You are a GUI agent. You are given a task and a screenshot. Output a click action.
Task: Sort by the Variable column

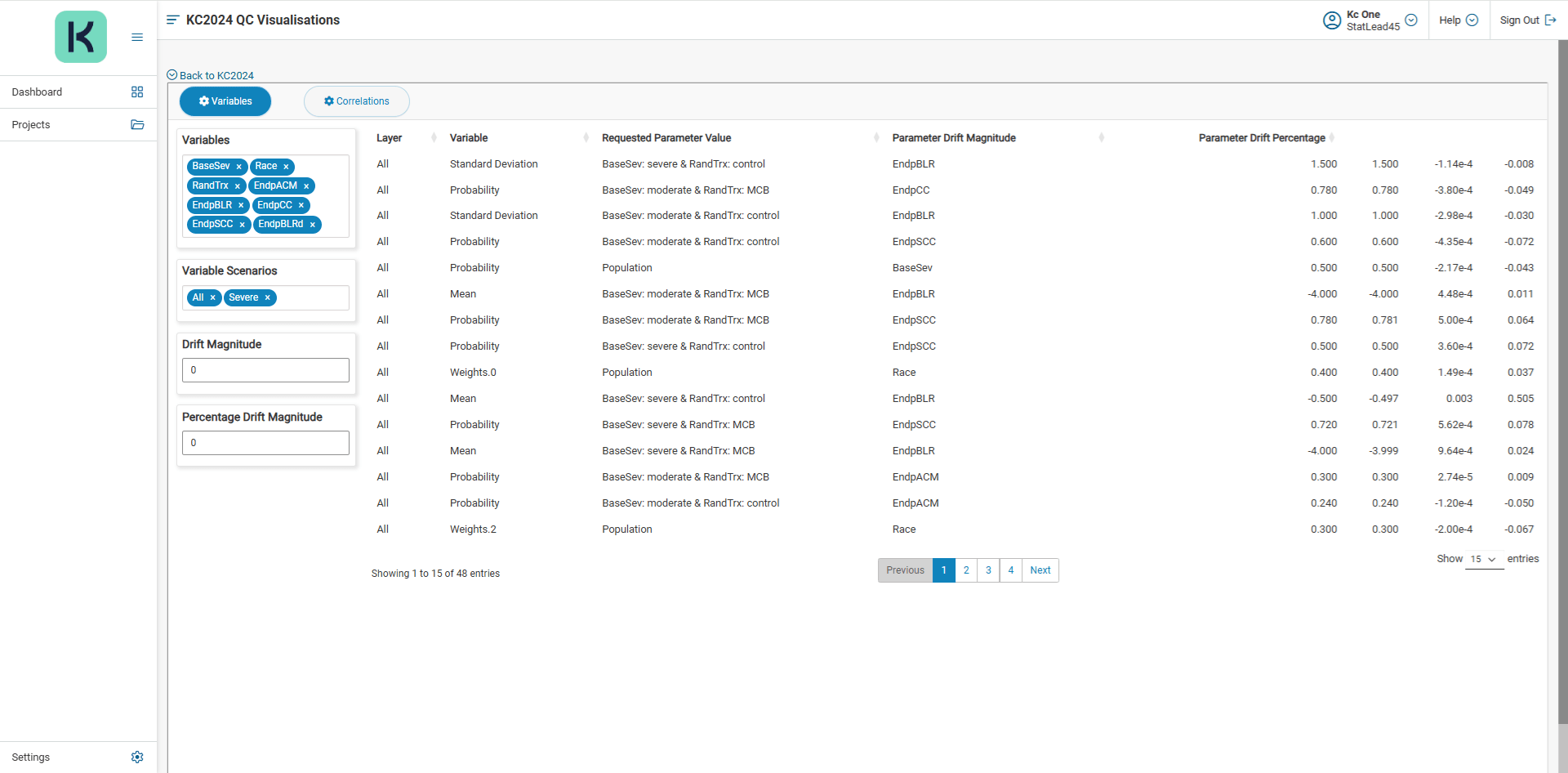coord(586,138)
